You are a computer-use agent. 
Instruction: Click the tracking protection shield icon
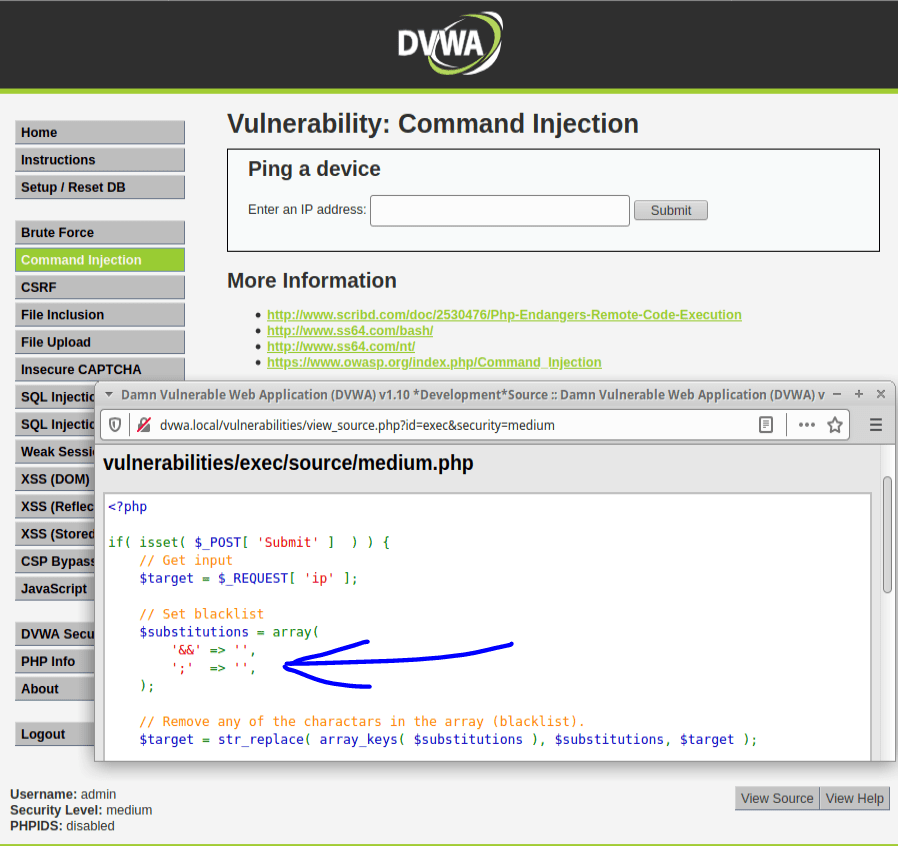[115, 425]
